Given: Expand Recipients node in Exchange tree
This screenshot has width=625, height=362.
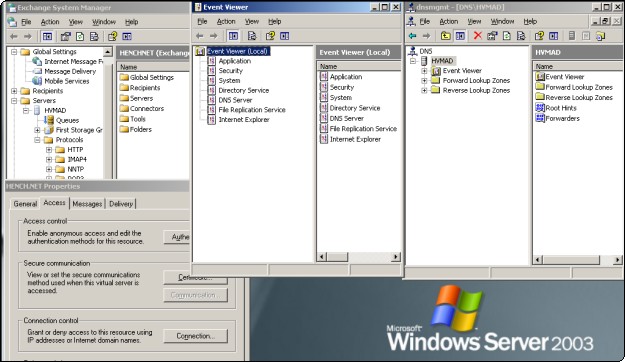Looking at the screenshot, I should point(14,91).
